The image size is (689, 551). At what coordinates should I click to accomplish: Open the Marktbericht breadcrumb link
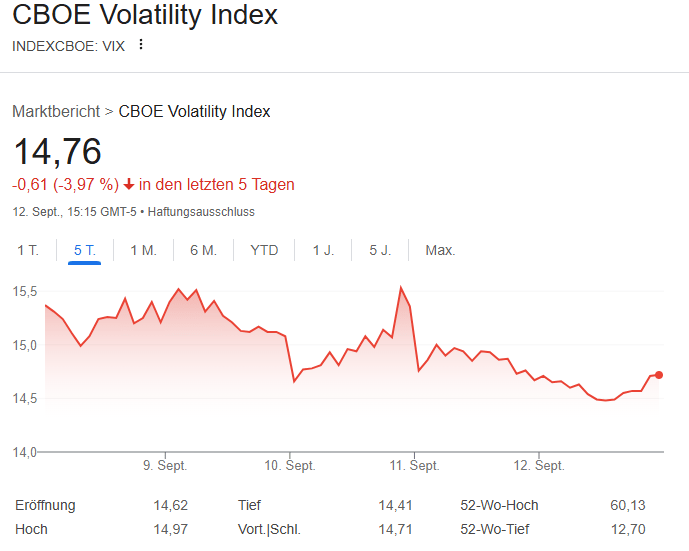point(56,111)
